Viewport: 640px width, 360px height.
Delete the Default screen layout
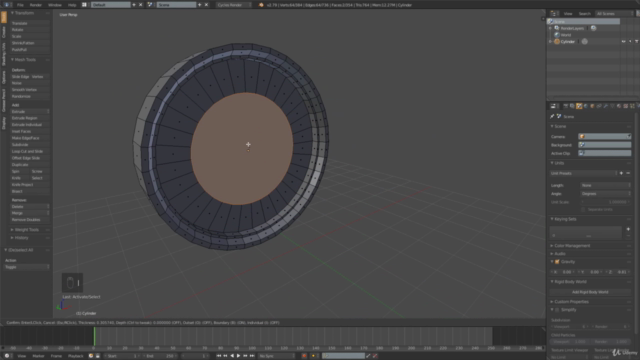click(140, 5)
